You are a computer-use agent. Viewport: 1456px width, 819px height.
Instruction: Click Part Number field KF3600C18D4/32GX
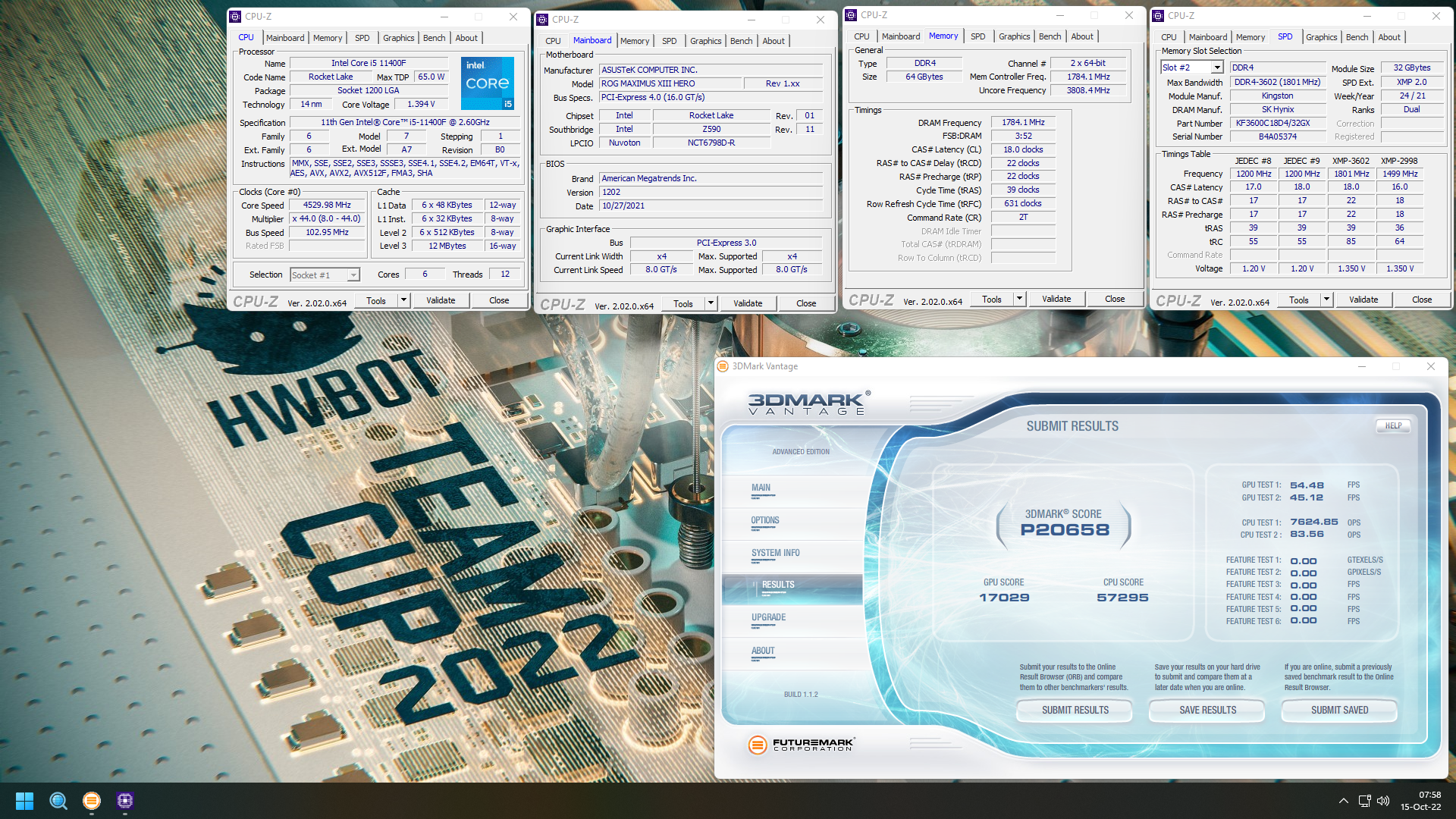pos(1278,124)
